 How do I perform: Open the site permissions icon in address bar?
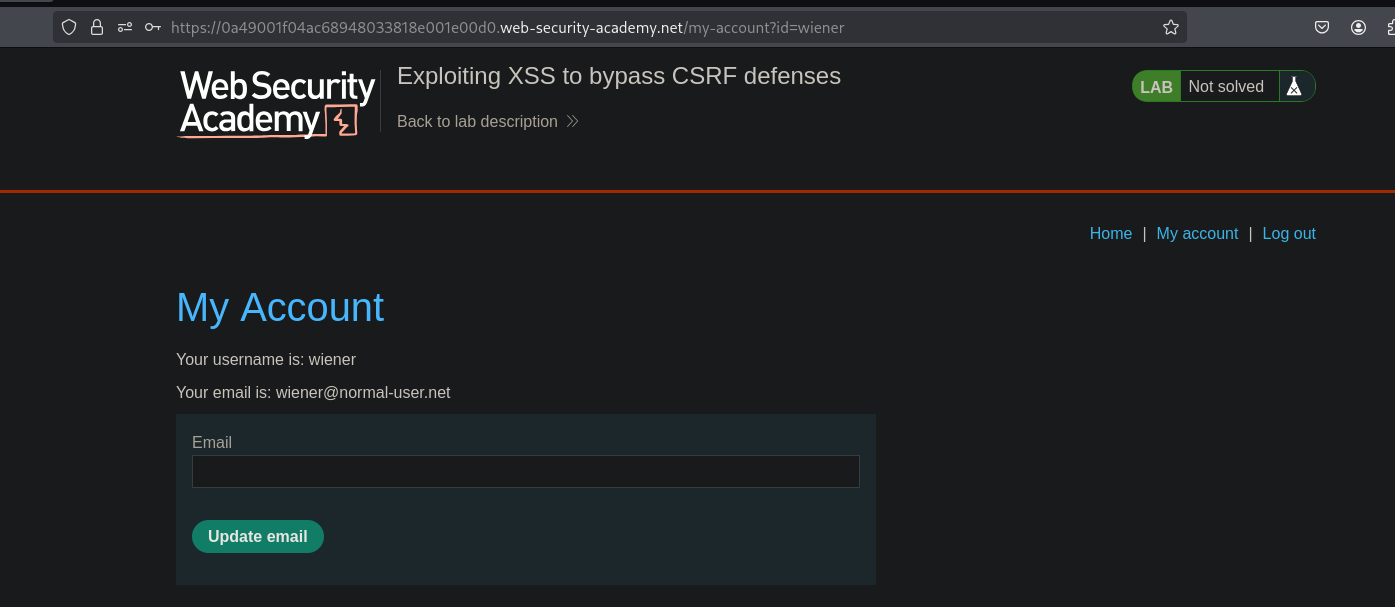pos(125,28)
